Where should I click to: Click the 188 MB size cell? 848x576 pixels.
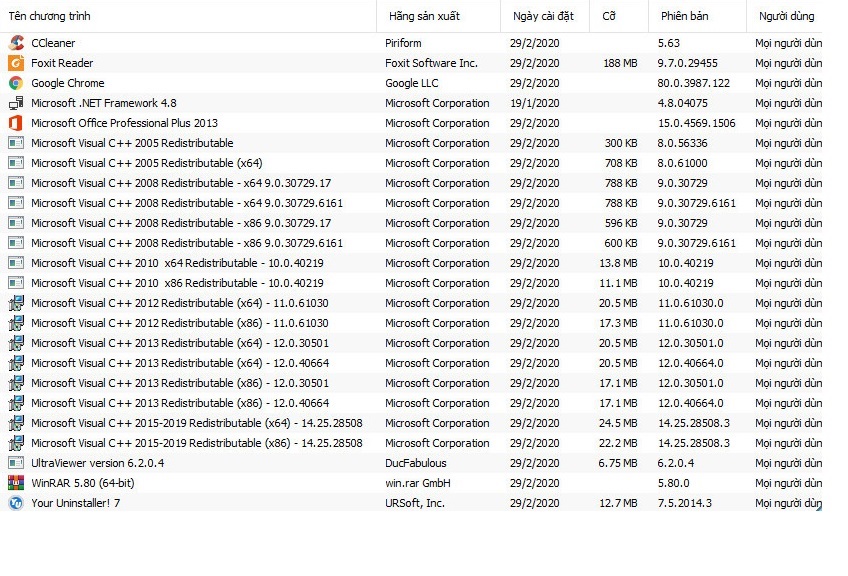tap(620, 63)
